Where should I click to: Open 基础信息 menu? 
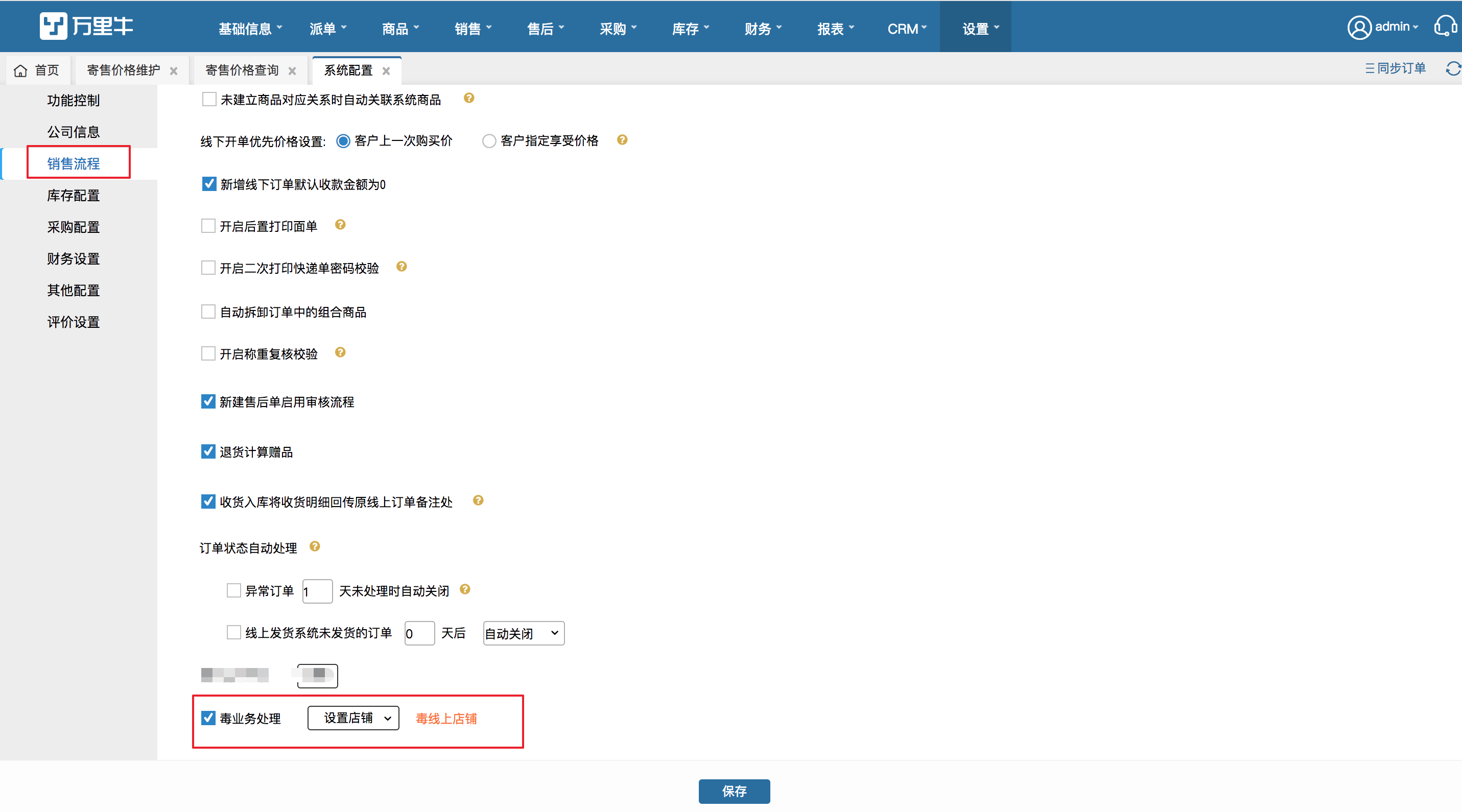[x=244, y=27]
